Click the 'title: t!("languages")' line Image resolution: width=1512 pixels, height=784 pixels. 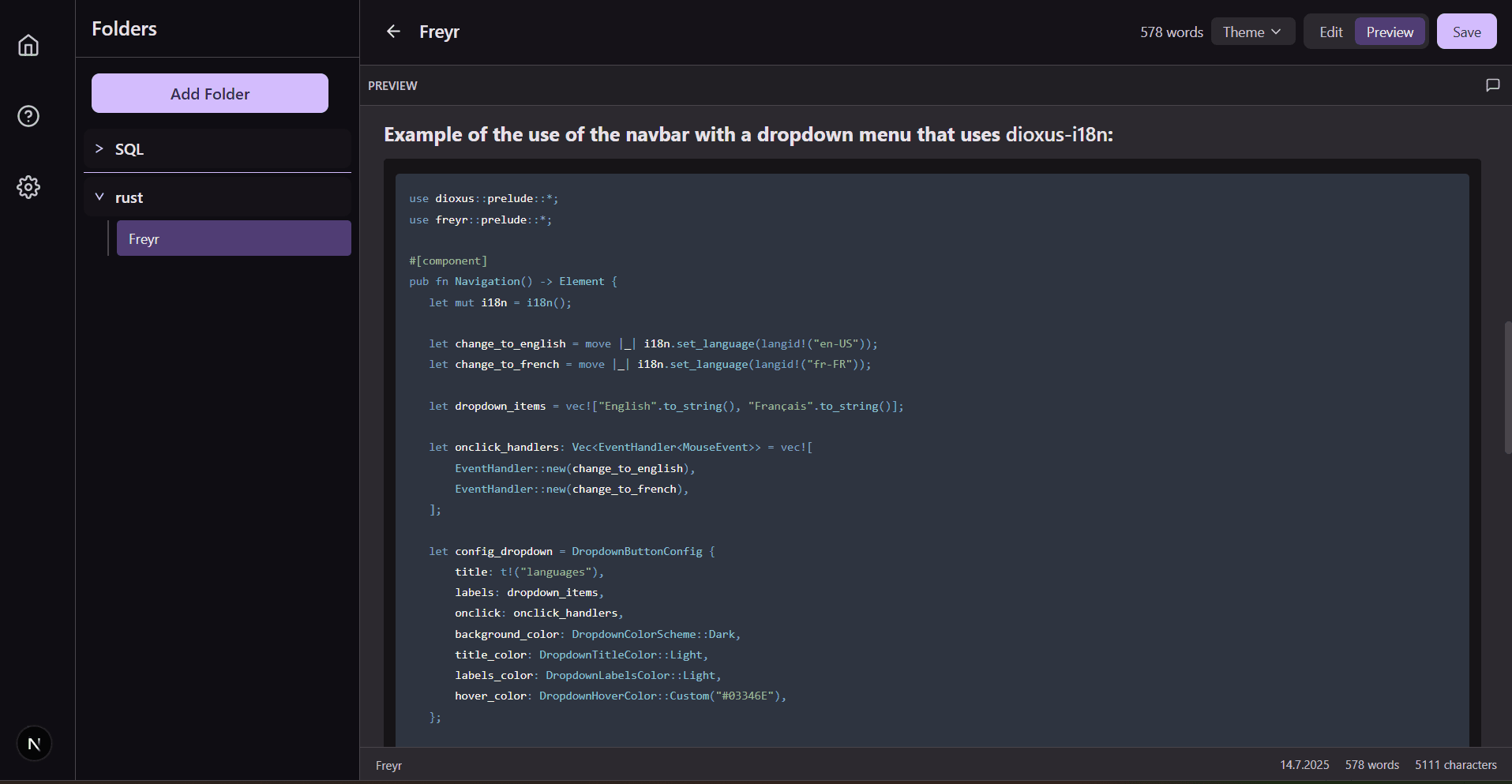click(x=529, y=572)
